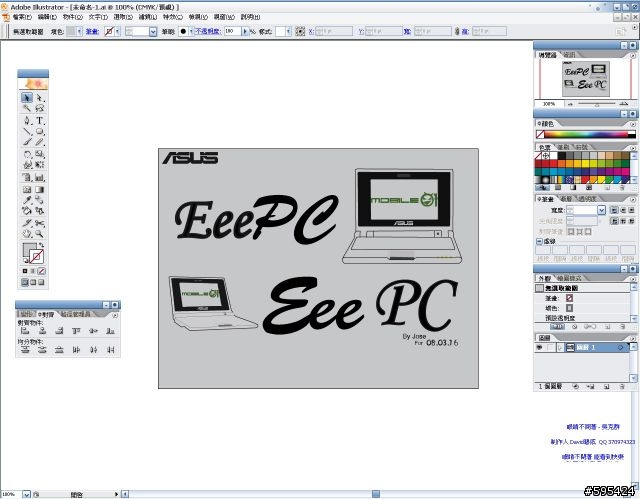Open zoom level dropdown in status bar

[x=27, y=494]
